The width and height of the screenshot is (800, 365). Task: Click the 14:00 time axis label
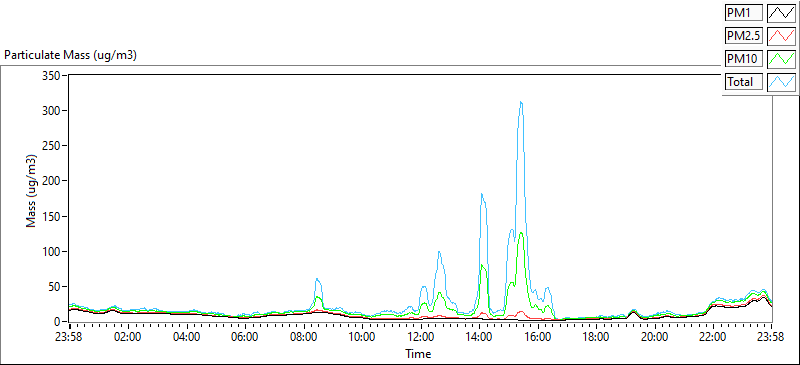coord(479,336)
